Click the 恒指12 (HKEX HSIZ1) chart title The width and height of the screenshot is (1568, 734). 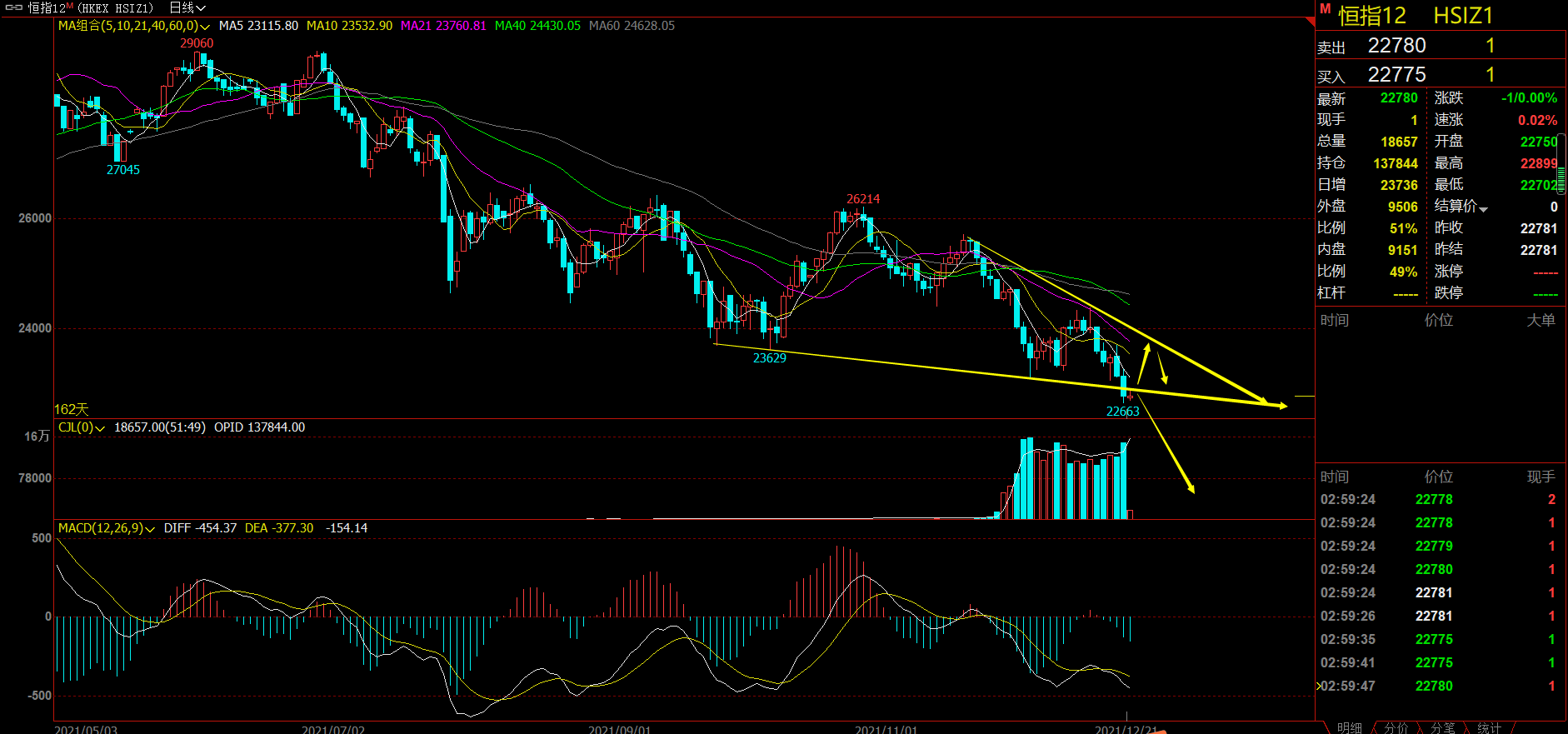pos(92,7)
